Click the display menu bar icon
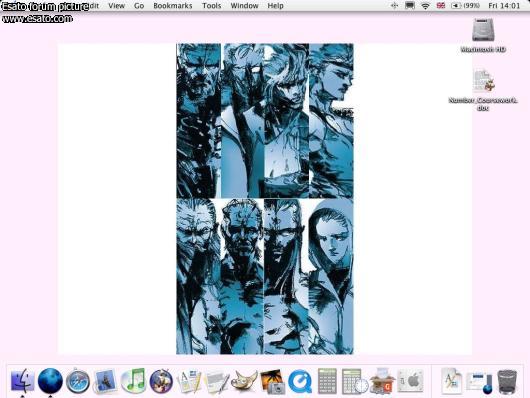 pyautogui.click(x=410, y=5)
